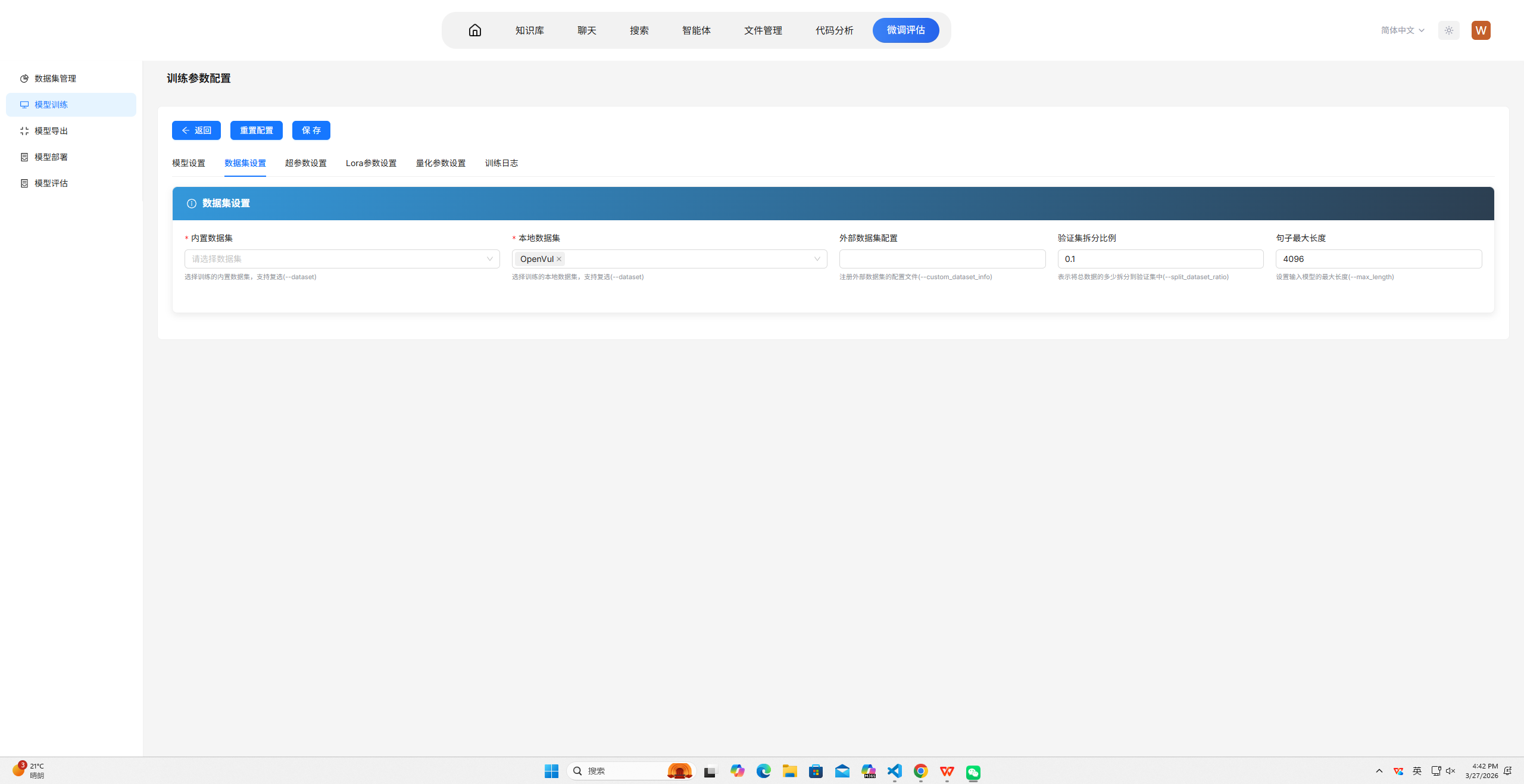Open the 简体中文 language dropdown
This screenshot has height=784, width=1524.
tap(1403, 30)
